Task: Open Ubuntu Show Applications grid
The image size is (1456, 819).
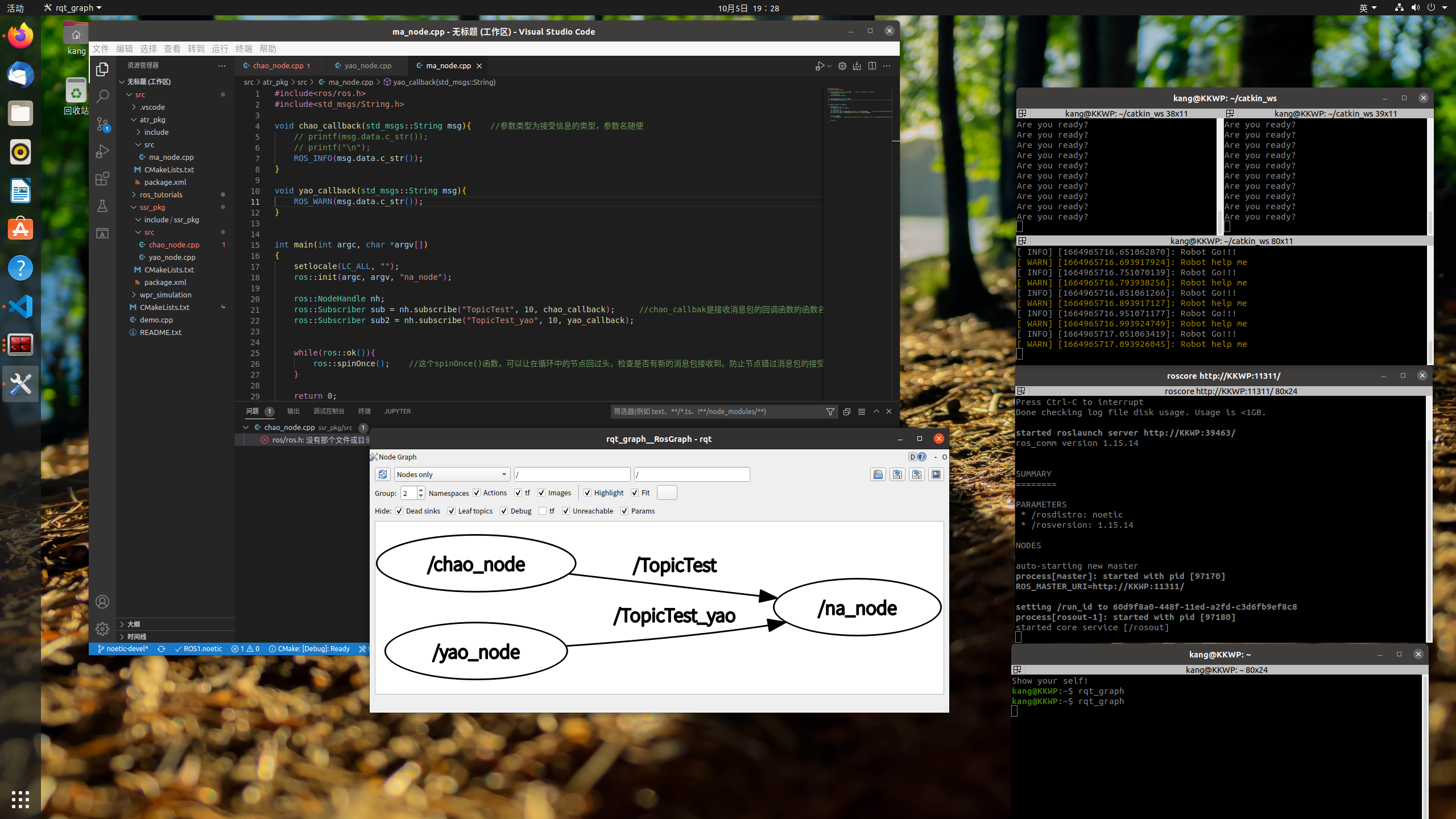Action: point(20,799)
